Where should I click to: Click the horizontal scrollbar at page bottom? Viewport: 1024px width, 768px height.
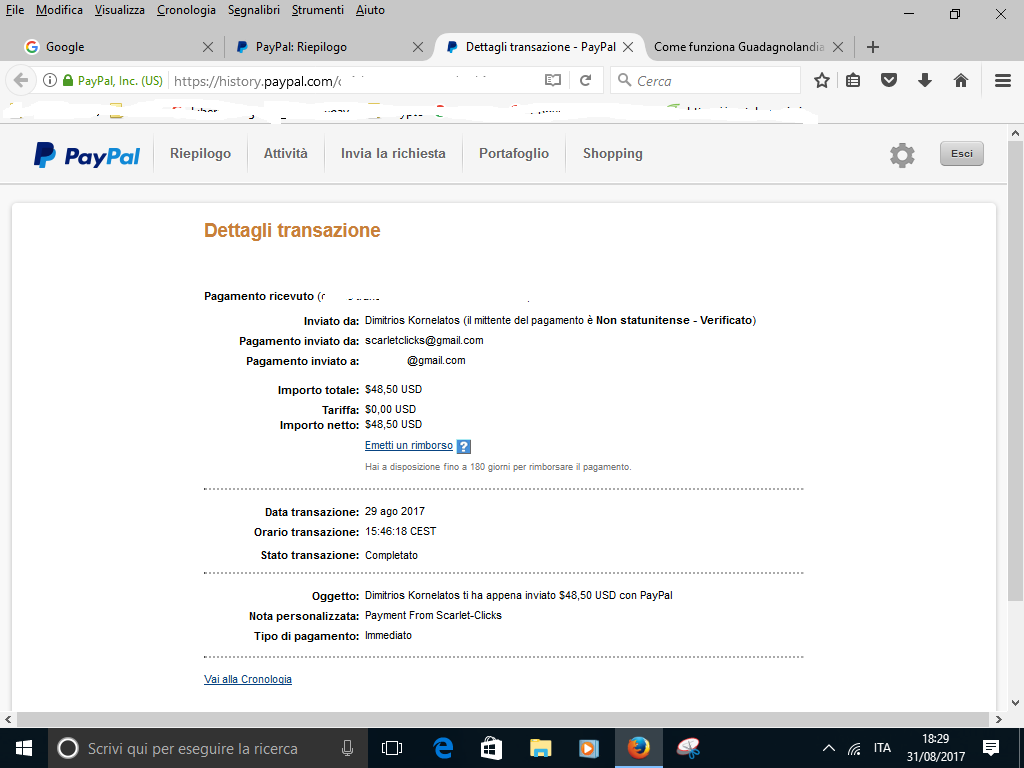click(x=502, y=719)
